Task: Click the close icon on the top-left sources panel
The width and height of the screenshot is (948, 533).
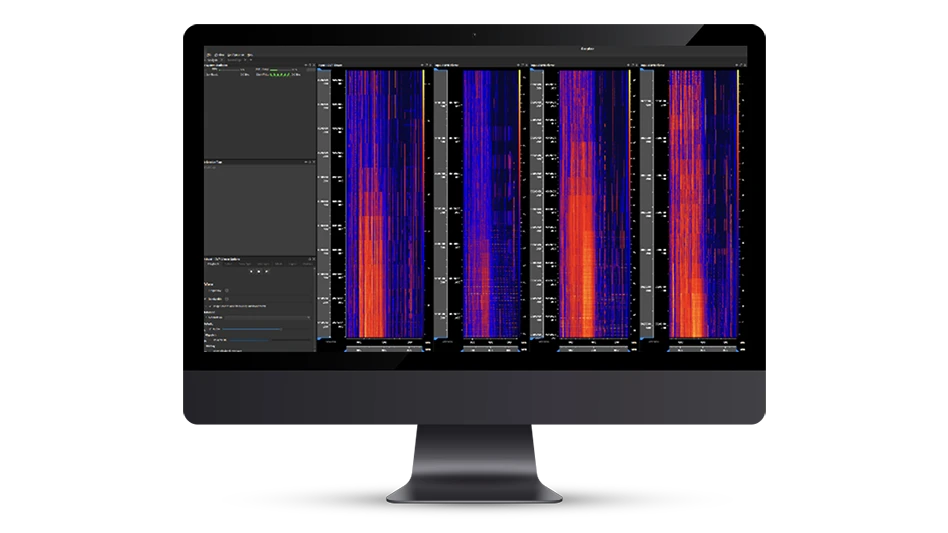Action: click(313, 66)
